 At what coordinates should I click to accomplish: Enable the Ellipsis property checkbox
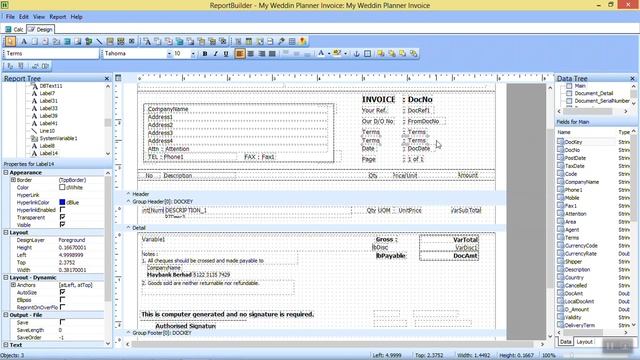62,300
